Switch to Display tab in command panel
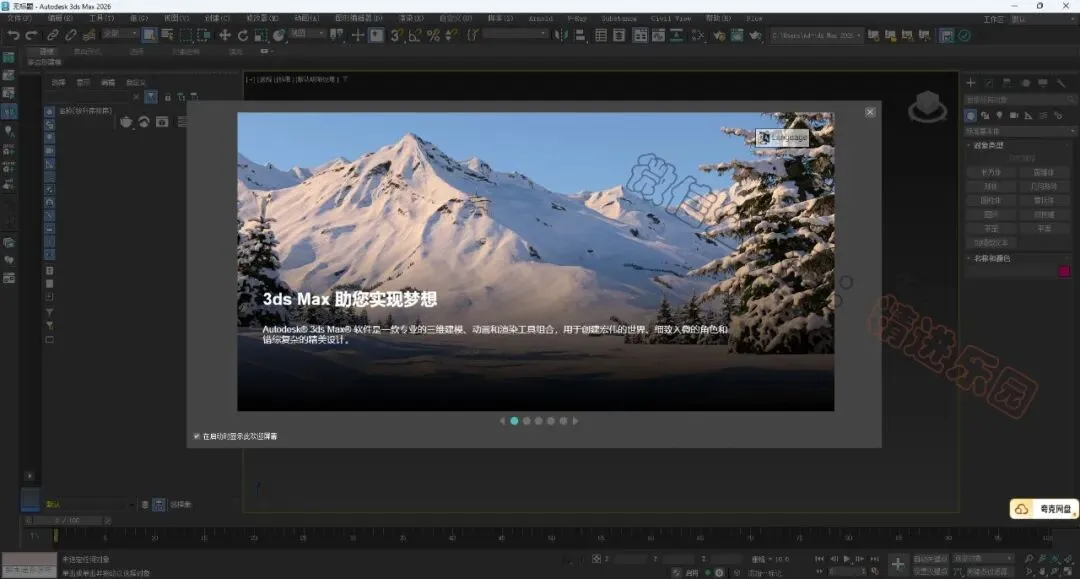 pyautogui.click(x=1043, y=83)
